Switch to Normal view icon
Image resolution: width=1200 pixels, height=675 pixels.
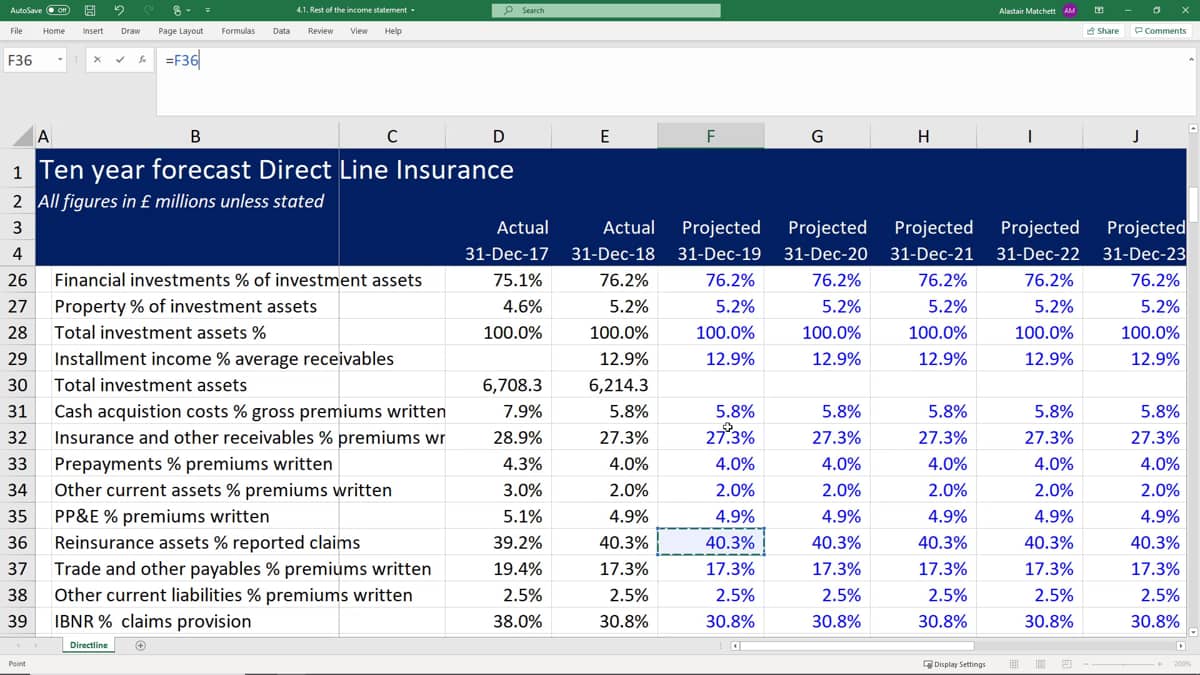(x=1014, y=664)
